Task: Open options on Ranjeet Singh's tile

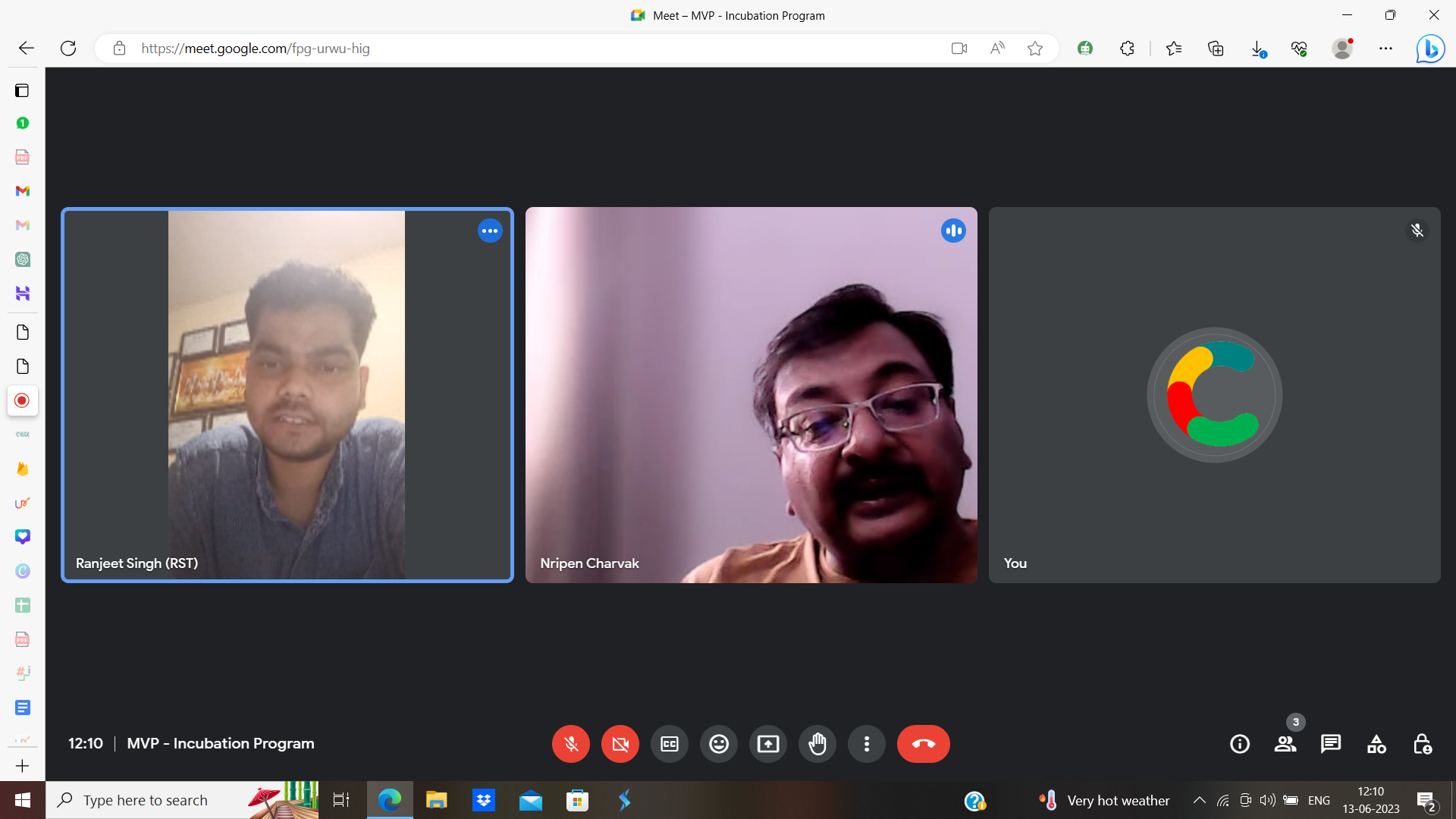Action: point(490,231)
